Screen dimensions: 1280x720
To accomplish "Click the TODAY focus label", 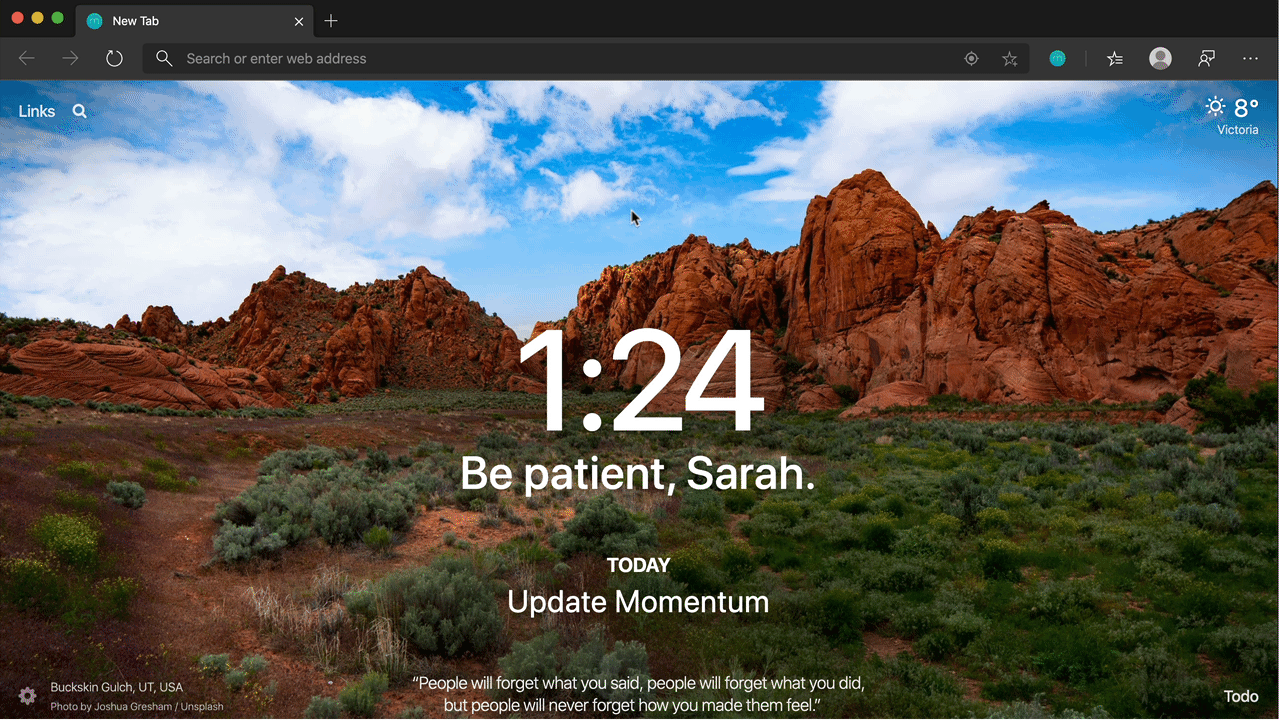I will pos(638,565).
